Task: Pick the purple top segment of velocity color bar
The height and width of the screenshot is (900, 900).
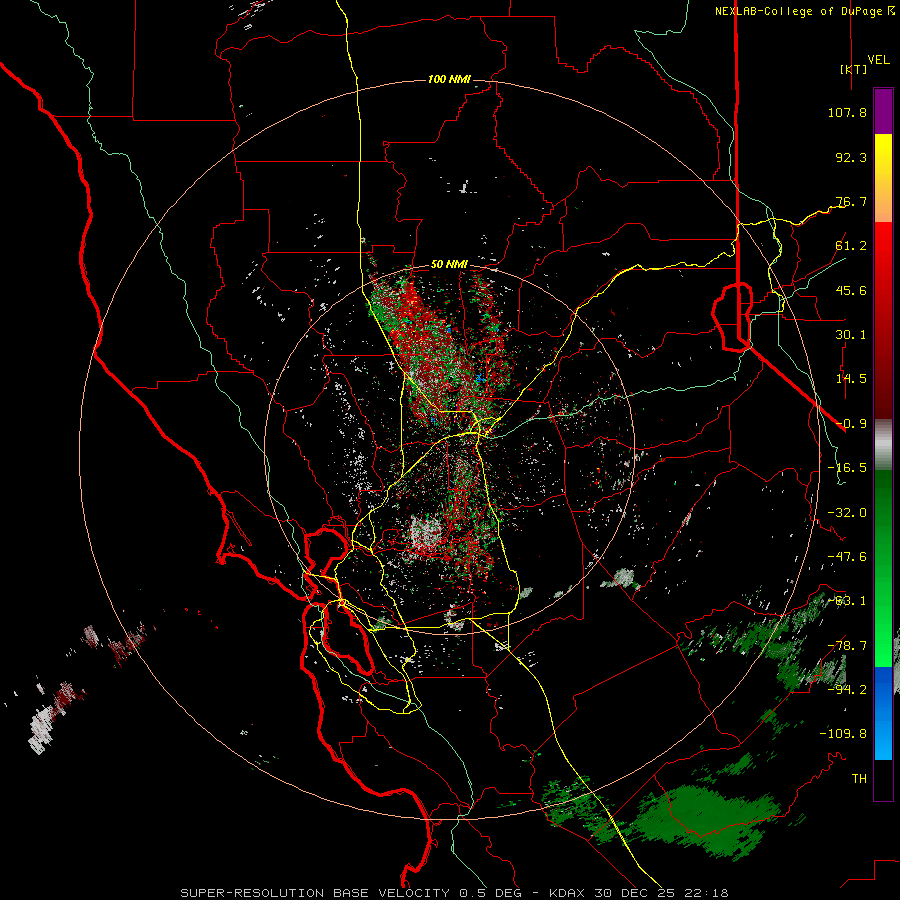Action: [x=883, y=111]
